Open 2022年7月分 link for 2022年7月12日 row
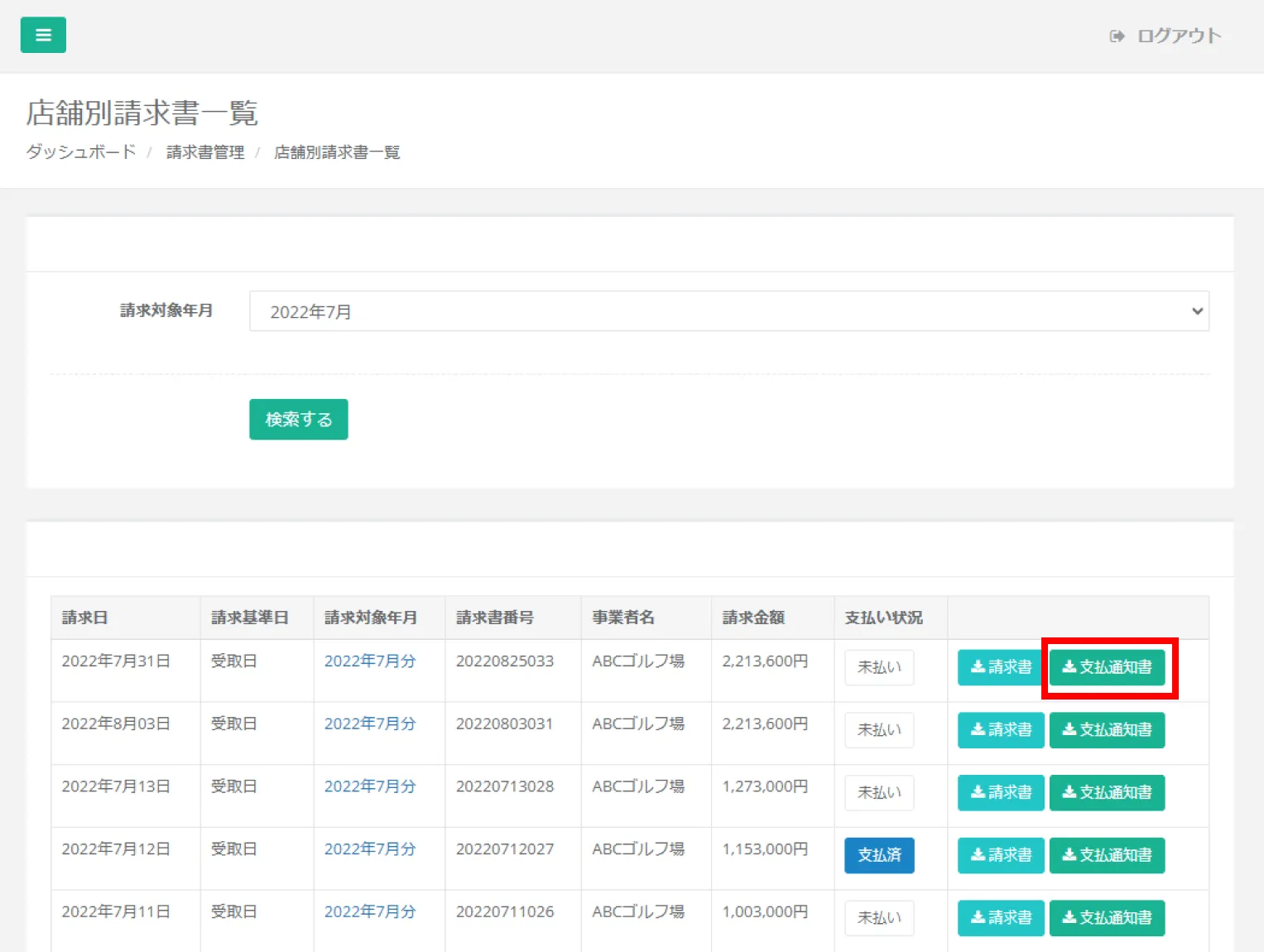This screenshot has height=952, width=1264. (370, 849)
